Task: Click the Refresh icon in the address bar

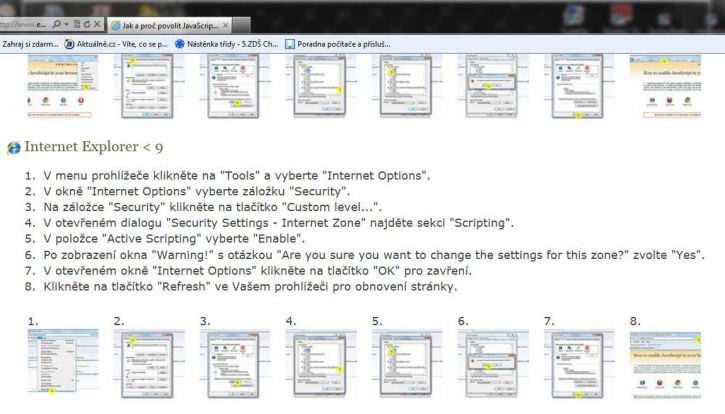Action: (x=86, y=24)
